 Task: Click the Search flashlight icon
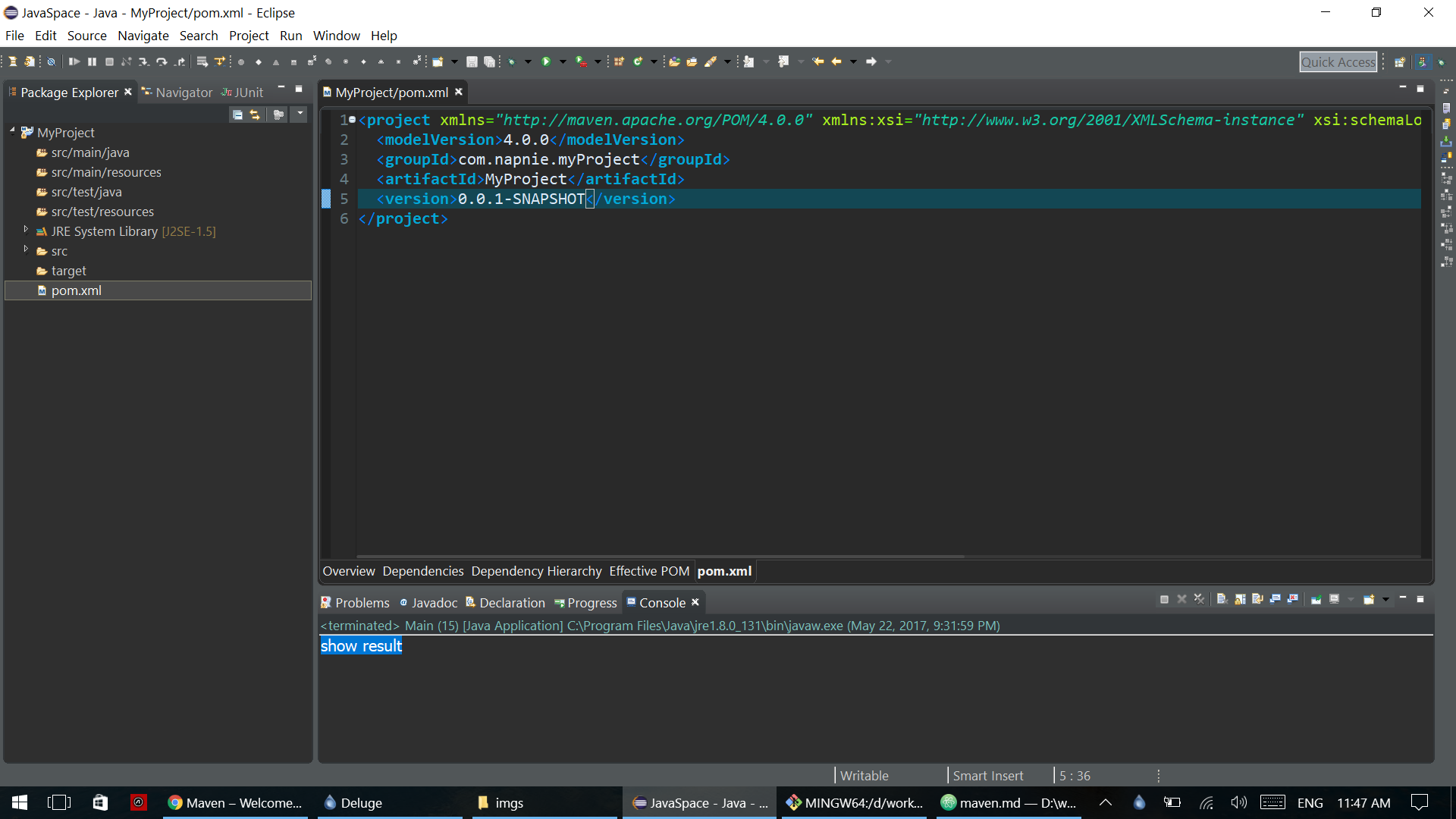click(711, 61)
